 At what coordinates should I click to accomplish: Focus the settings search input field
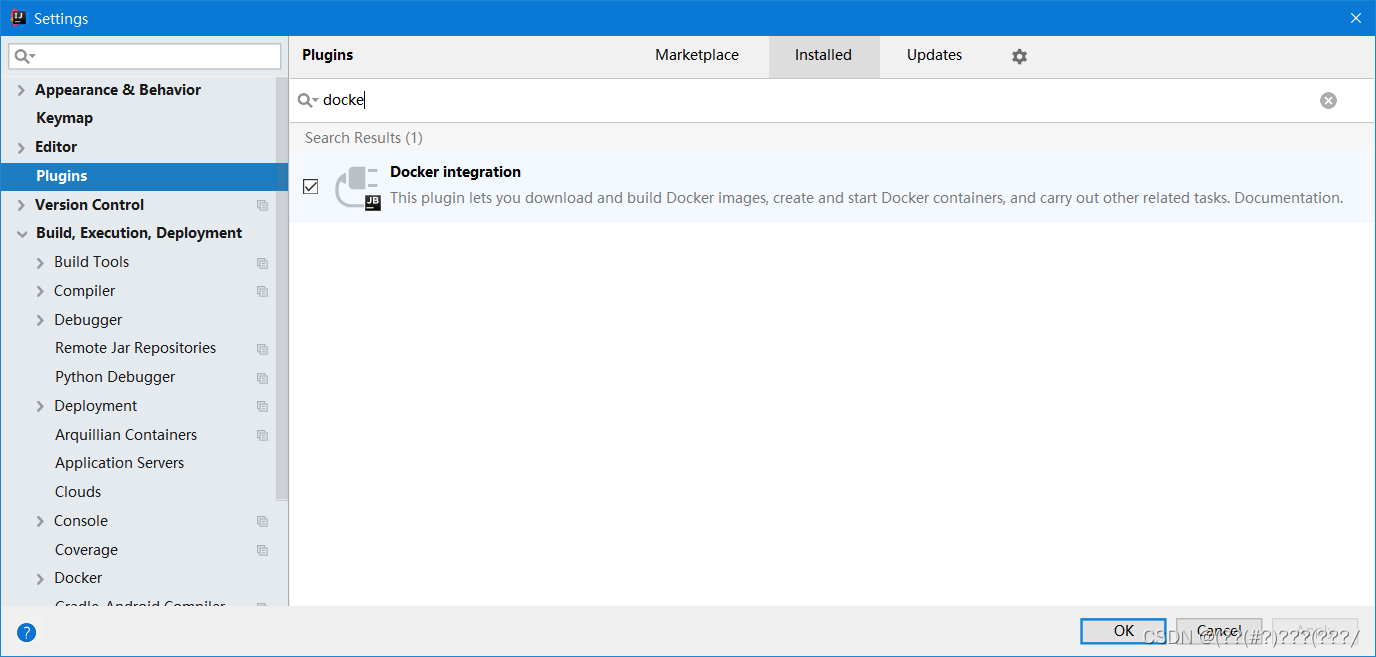(145, 56)
